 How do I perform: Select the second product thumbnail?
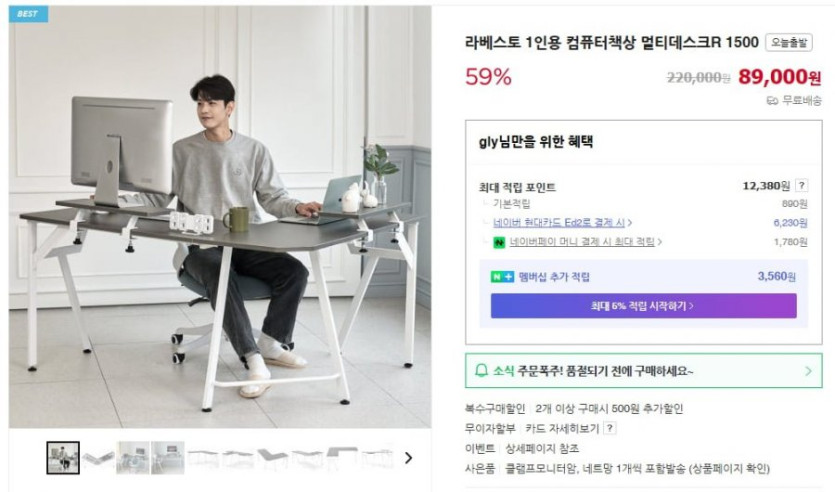tap(98, 458)
